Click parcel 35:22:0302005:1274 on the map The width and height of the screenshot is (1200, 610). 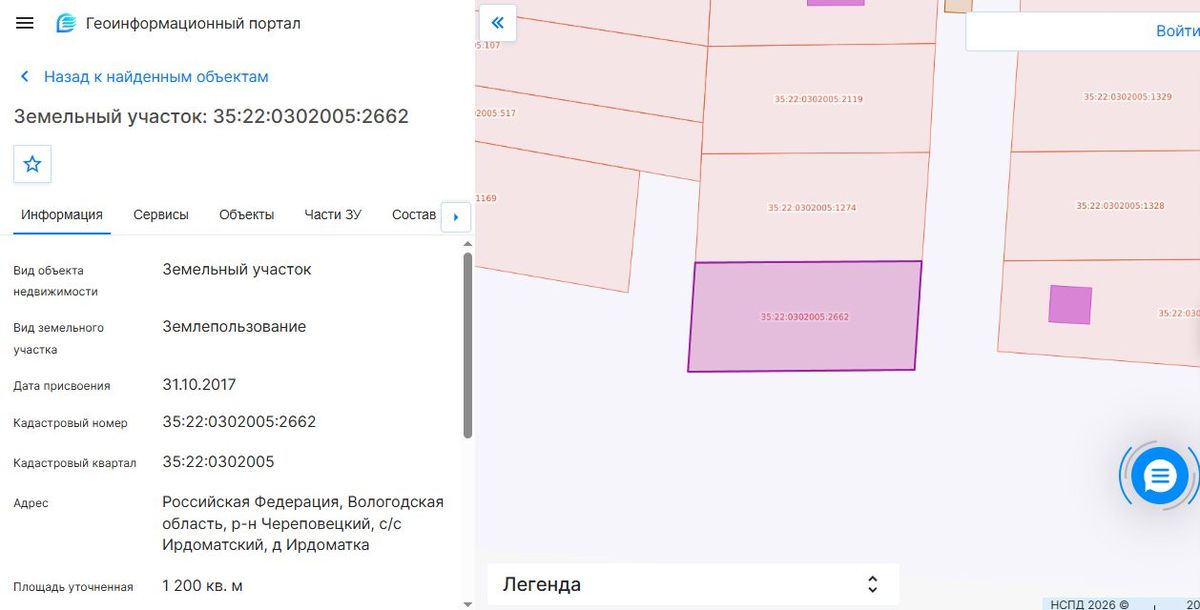812,208
